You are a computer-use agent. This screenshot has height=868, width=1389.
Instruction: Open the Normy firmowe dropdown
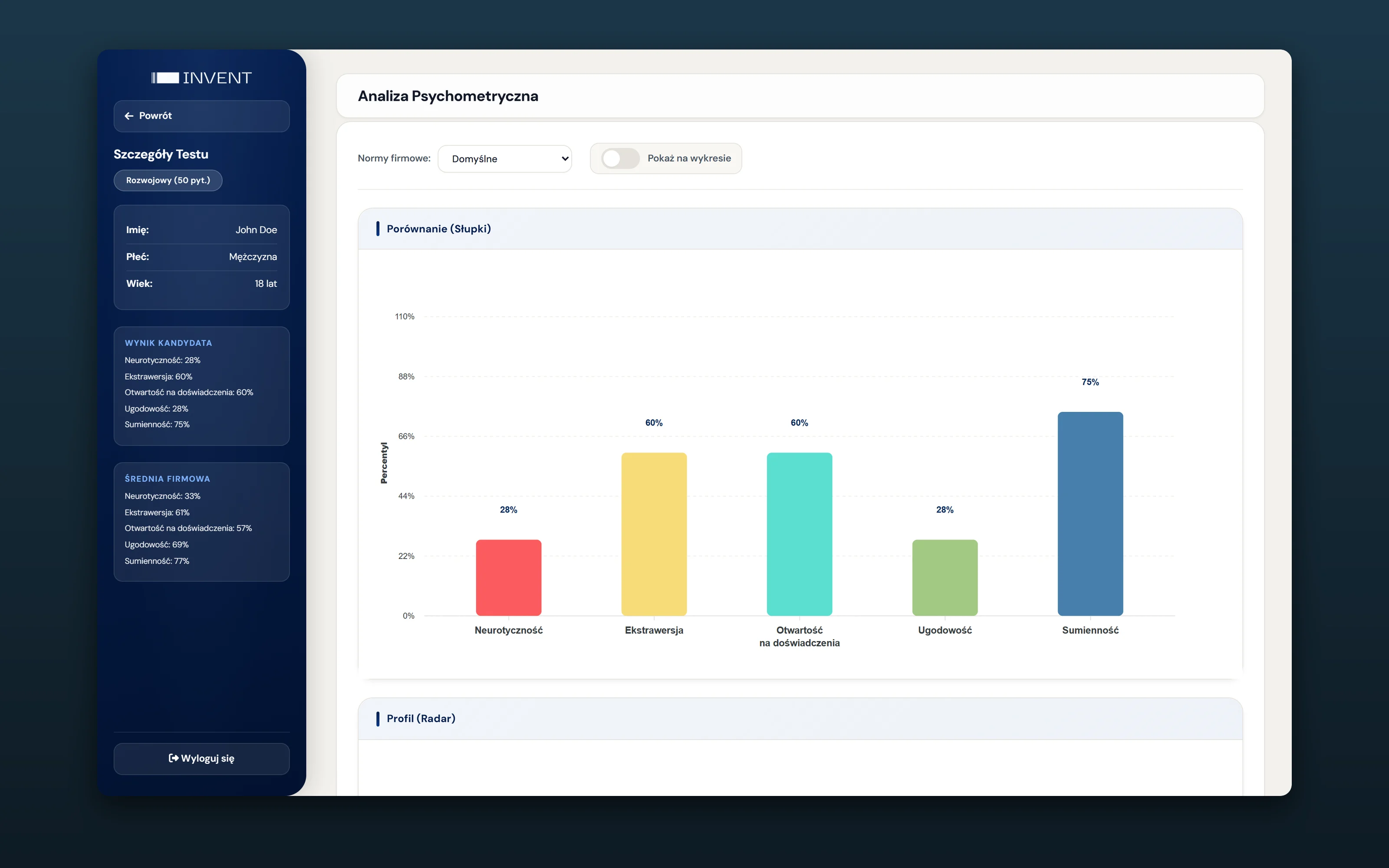point(504,158)
